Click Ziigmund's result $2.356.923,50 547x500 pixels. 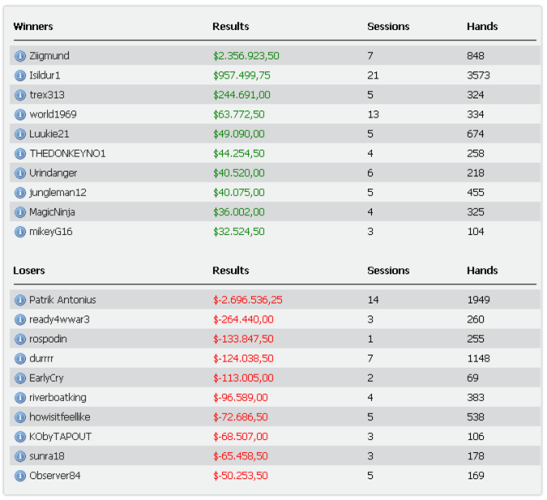click(x=246, y=56)
